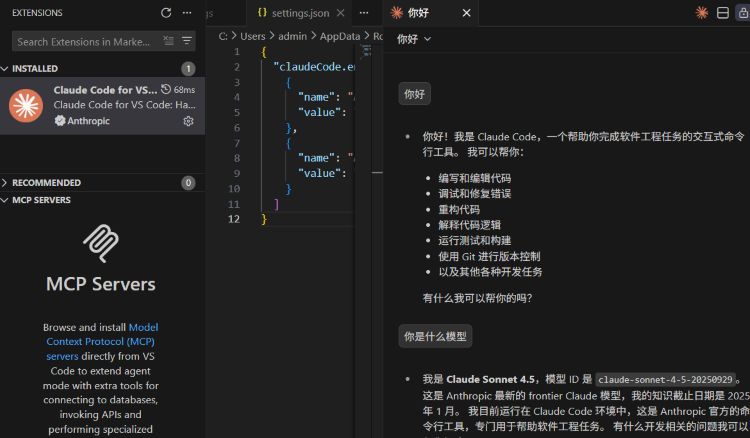Close the 你好 Claude tab
750x438 pixels.
pyautogui.click(x=466, y=13)
